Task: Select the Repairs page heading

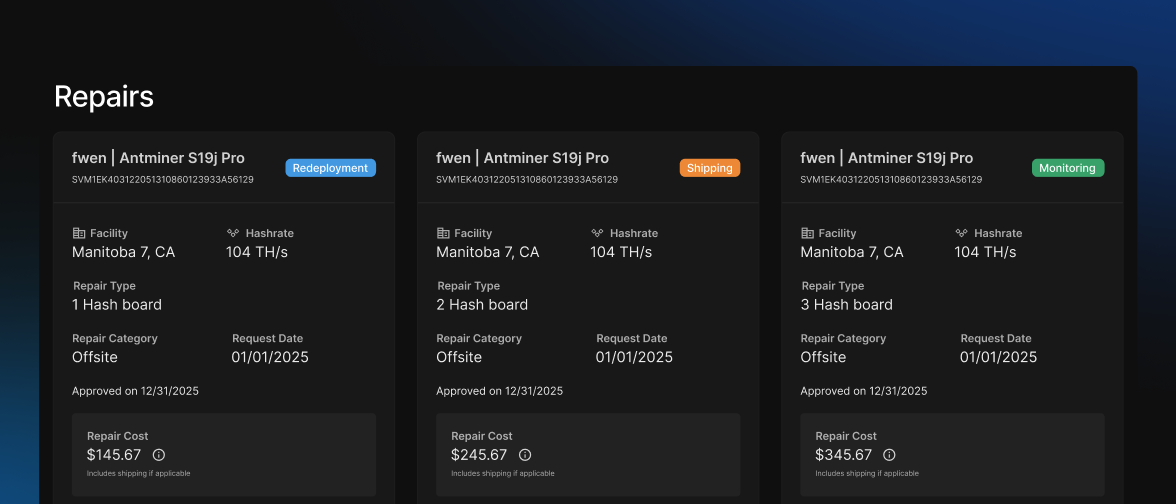Action: click(x=104, y=97)
